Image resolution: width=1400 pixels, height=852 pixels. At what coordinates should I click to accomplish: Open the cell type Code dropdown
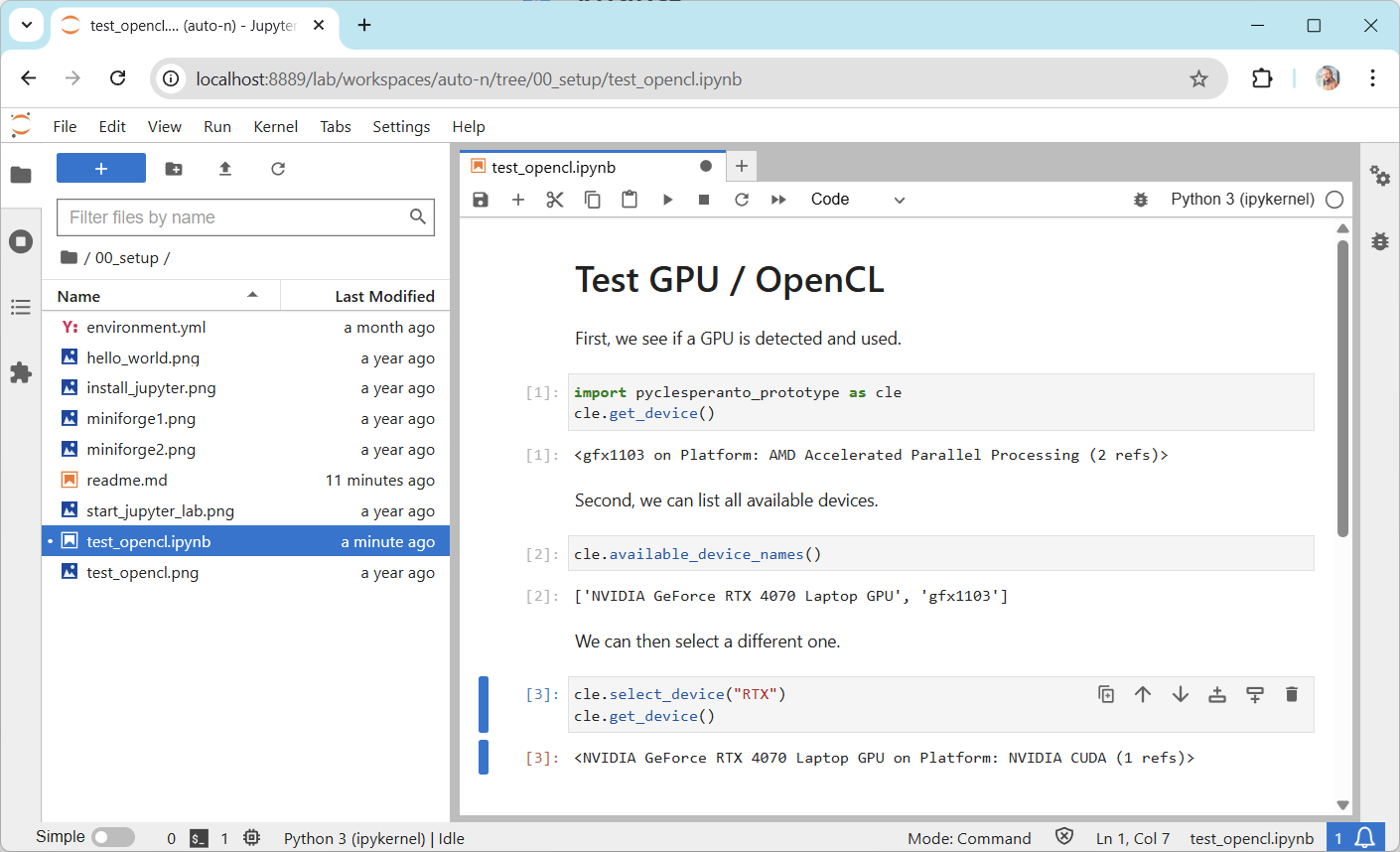[x=858, y=200]
